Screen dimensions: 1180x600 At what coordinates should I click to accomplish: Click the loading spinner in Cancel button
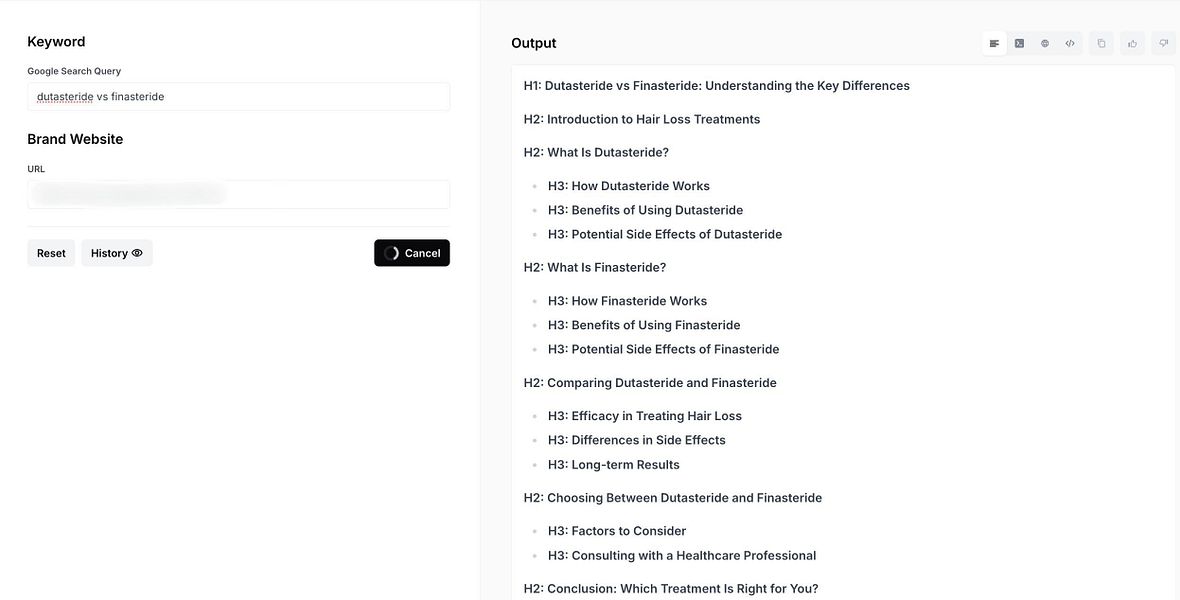(x=391, y=253)
